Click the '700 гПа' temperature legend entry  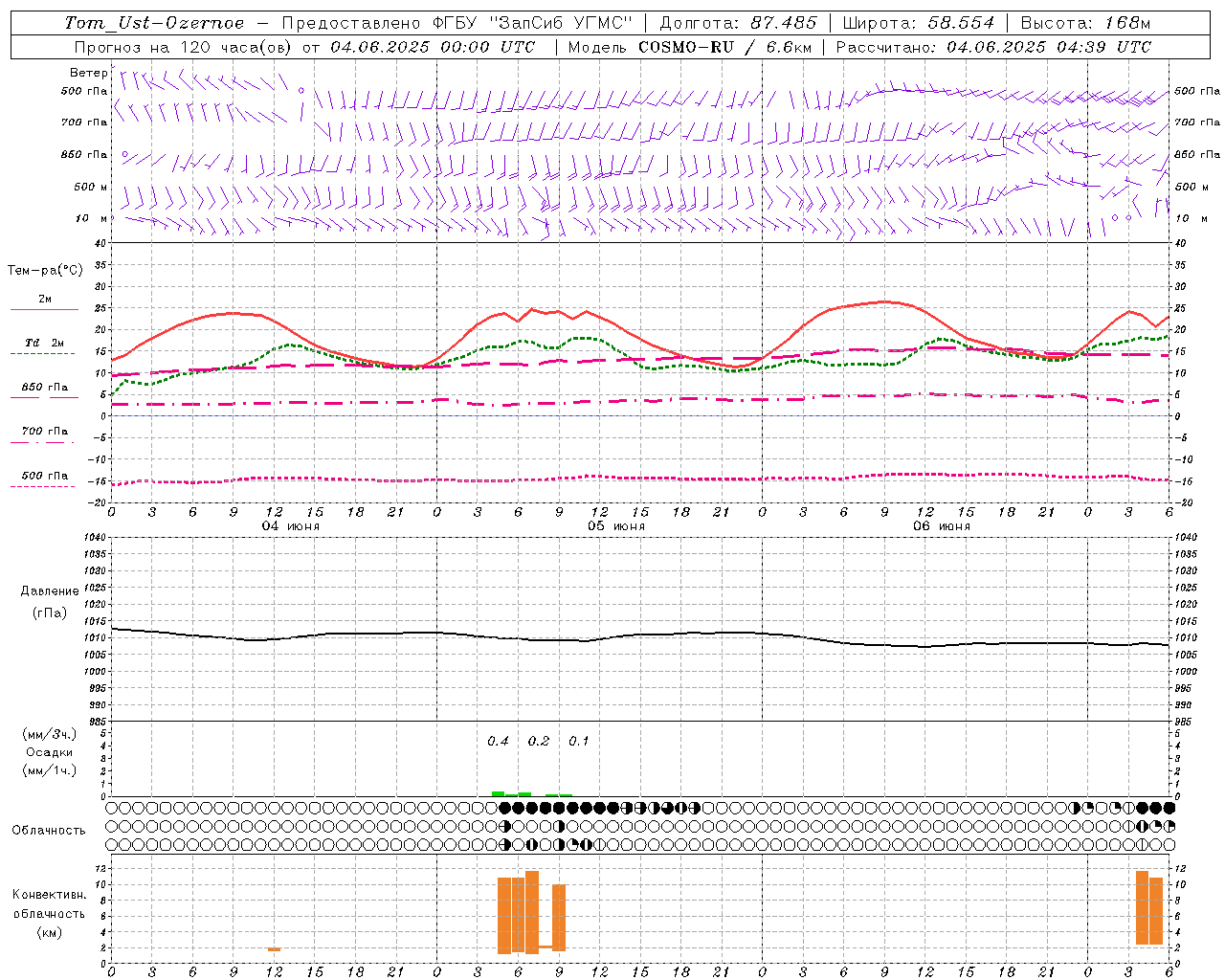(x=45, y=432)
